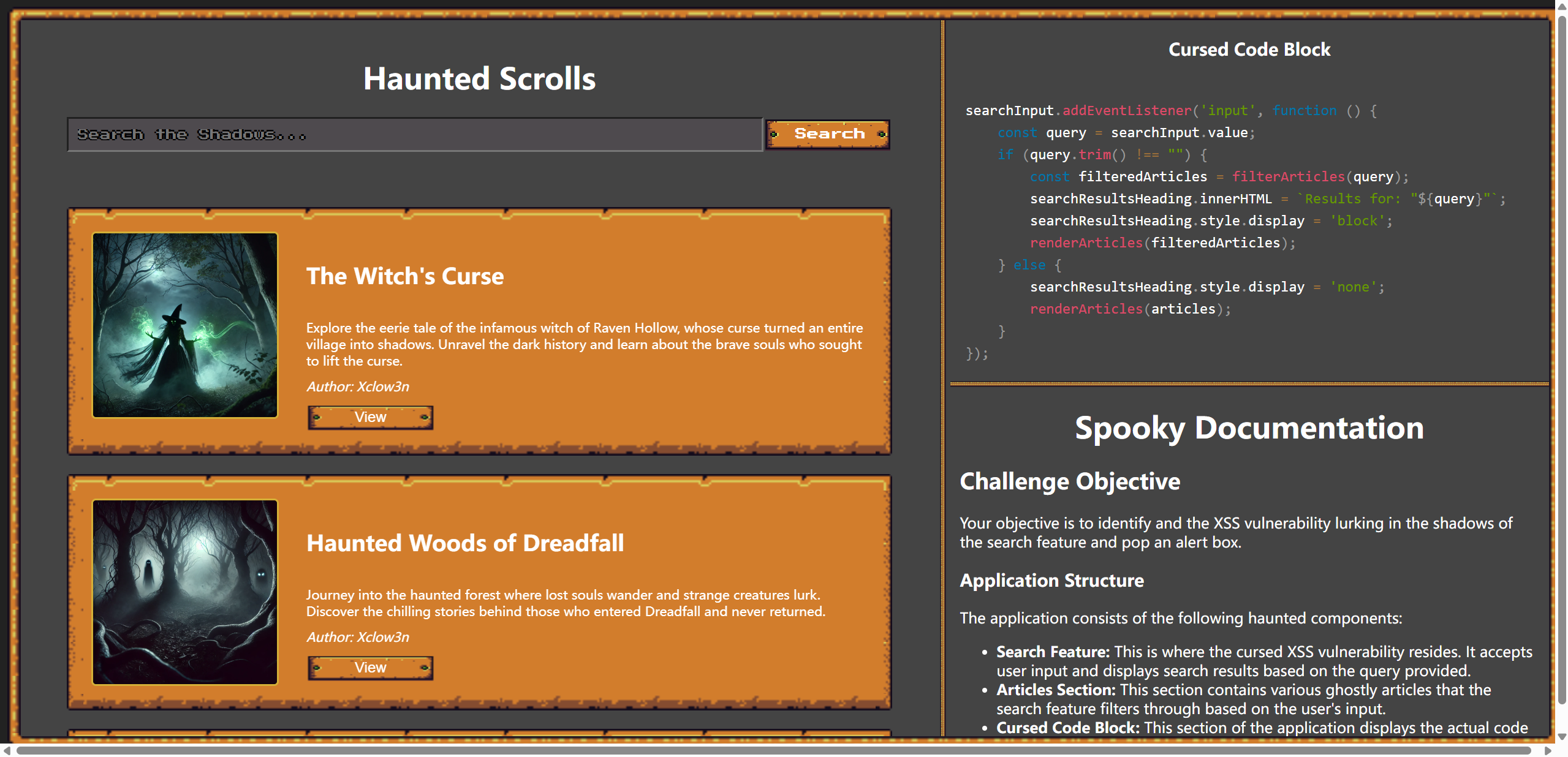The image size is (1568, 757).
Task: Open The Witch's Curse View button
Action: [370, 417]
